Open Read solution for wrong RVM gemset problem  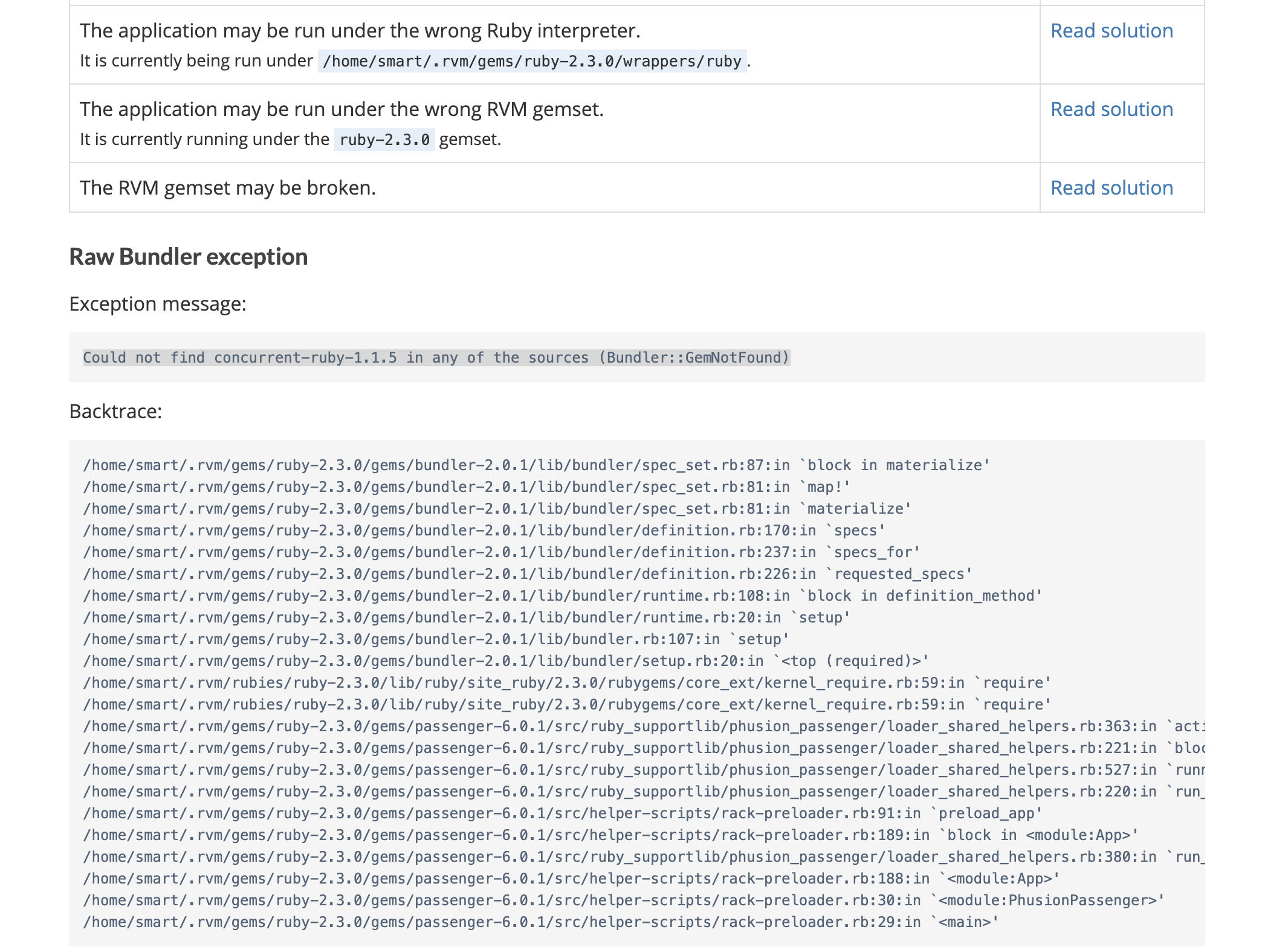1112,109
